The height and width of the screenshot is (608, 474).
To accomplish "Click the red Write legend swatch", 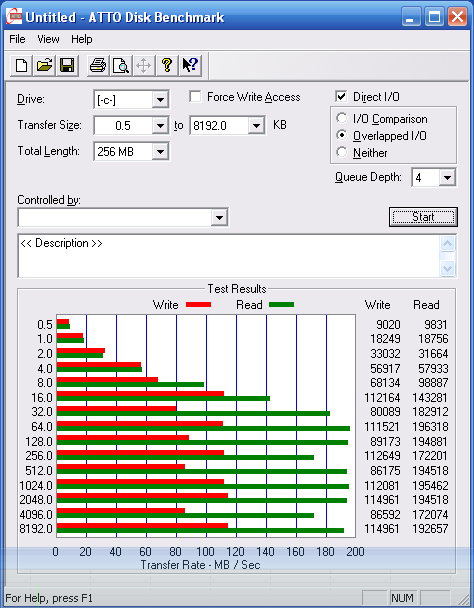I will (199, 305).
